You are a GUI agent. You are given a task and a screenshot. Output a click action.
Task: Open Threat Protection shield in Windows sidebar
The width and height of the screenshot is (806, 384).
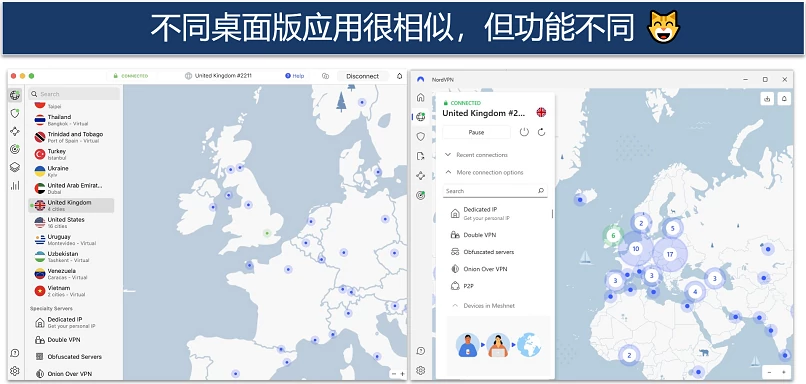coord(420,136)
